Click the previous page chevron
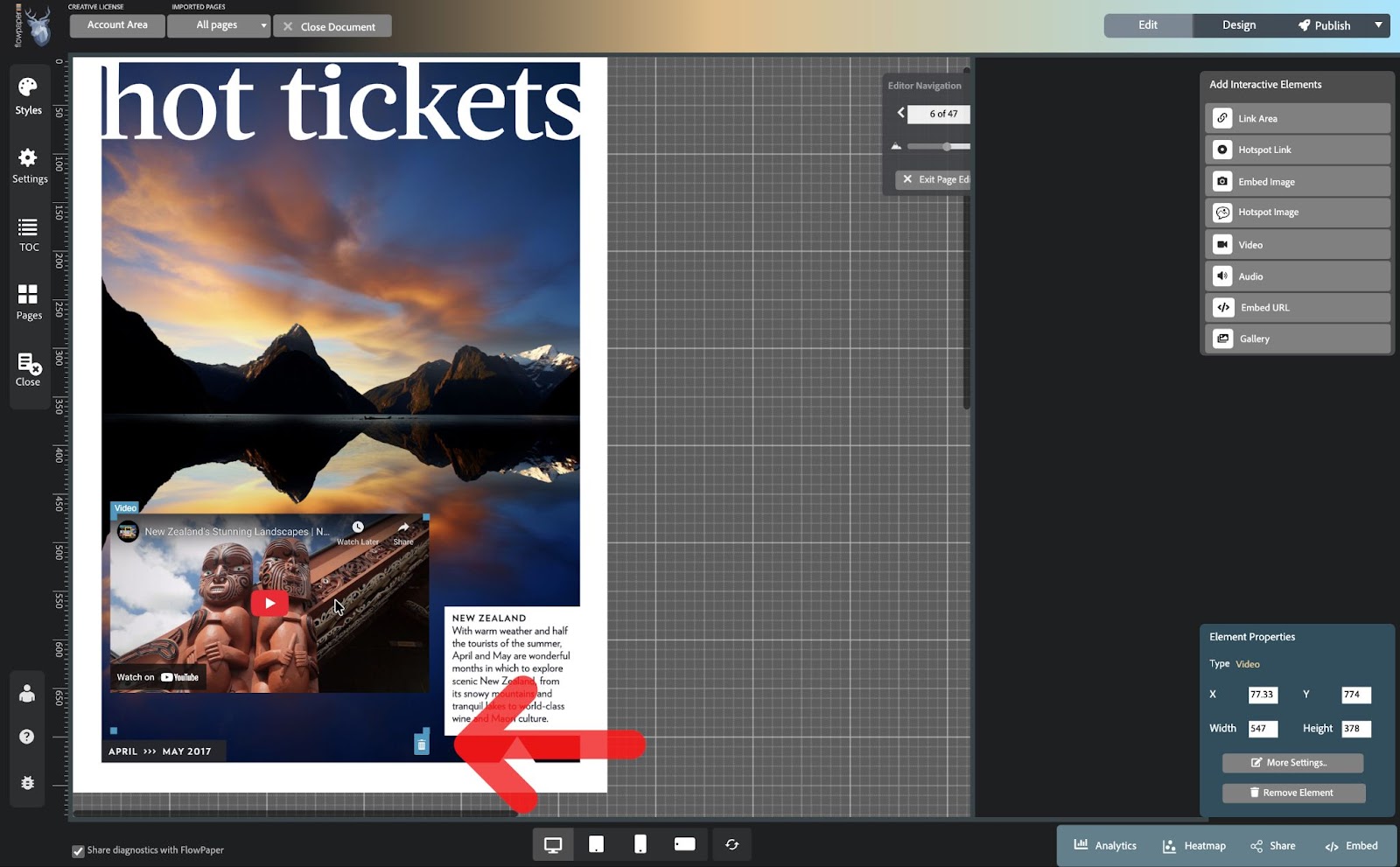The width and height of the screenshot is (1400, 867). pyautogui.click(x=901, y=113)
